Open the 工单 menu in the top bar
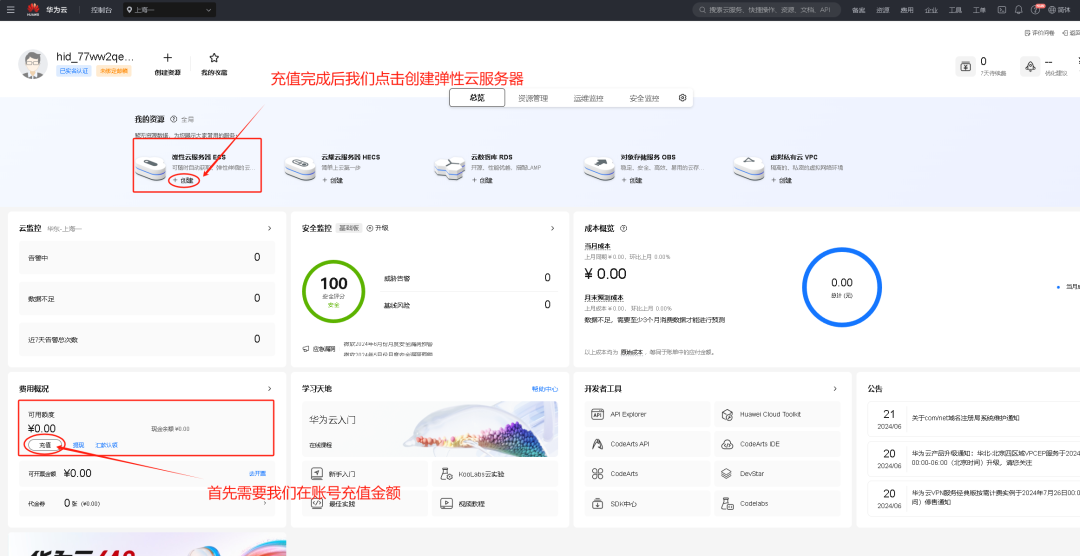Image resolution: width=1080 pixels, height=556 pixels. point(979,10)
